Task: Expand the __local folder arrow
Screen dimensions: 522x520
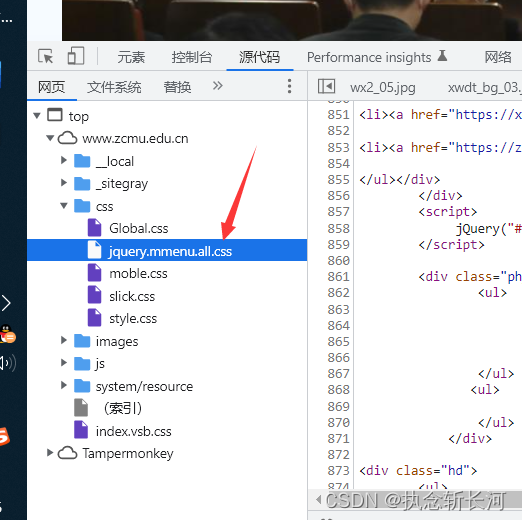Action: [x=64, y=160]
